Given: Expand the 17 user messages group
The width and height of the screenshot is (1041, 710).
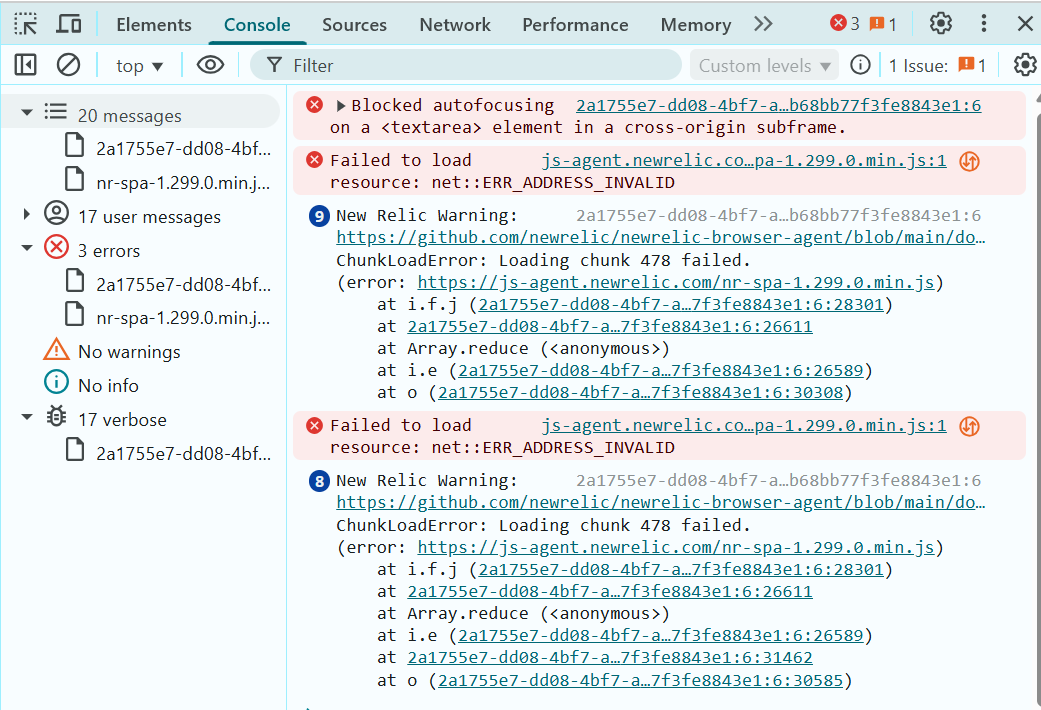Looking at the screenshot, I should (27, 215).
